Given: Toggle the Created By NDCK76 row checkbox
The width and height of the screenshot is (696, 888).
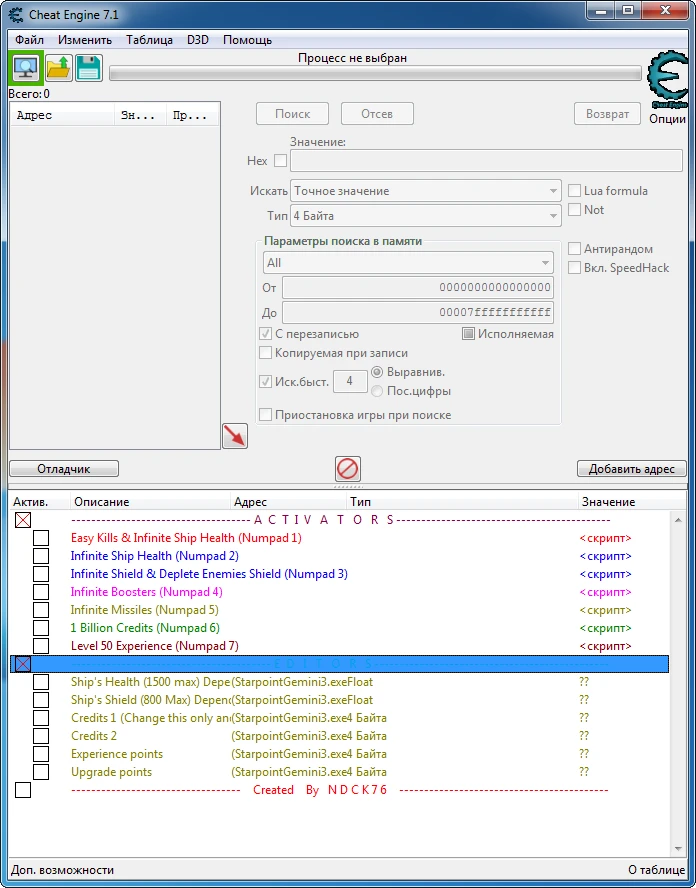Looking at the screenshot, I should (x=23, y=790).
